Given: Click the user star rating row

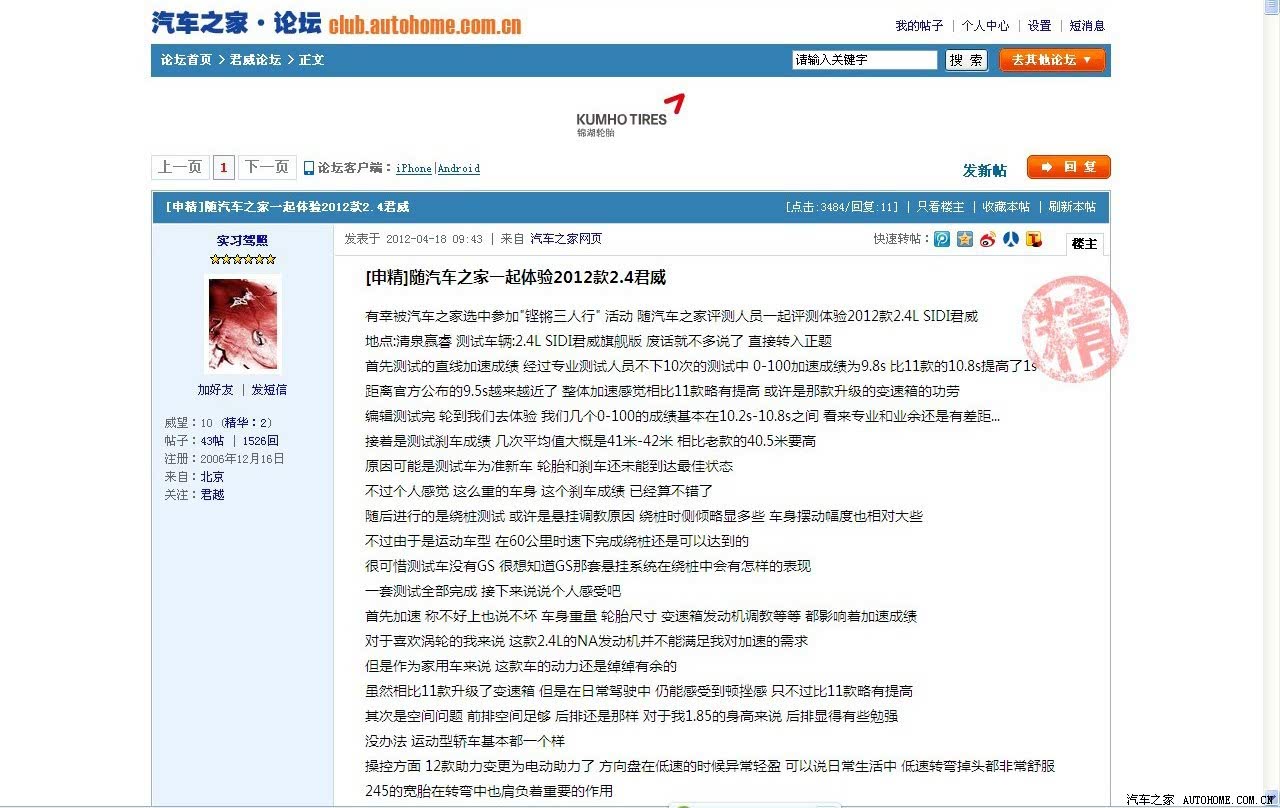Looking at the screenshot, I should click(x=242, y=259).
